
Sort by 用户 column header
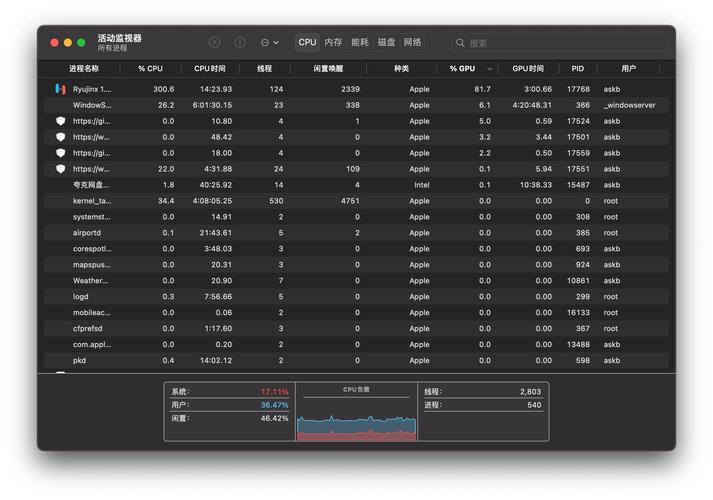(628, 69)
